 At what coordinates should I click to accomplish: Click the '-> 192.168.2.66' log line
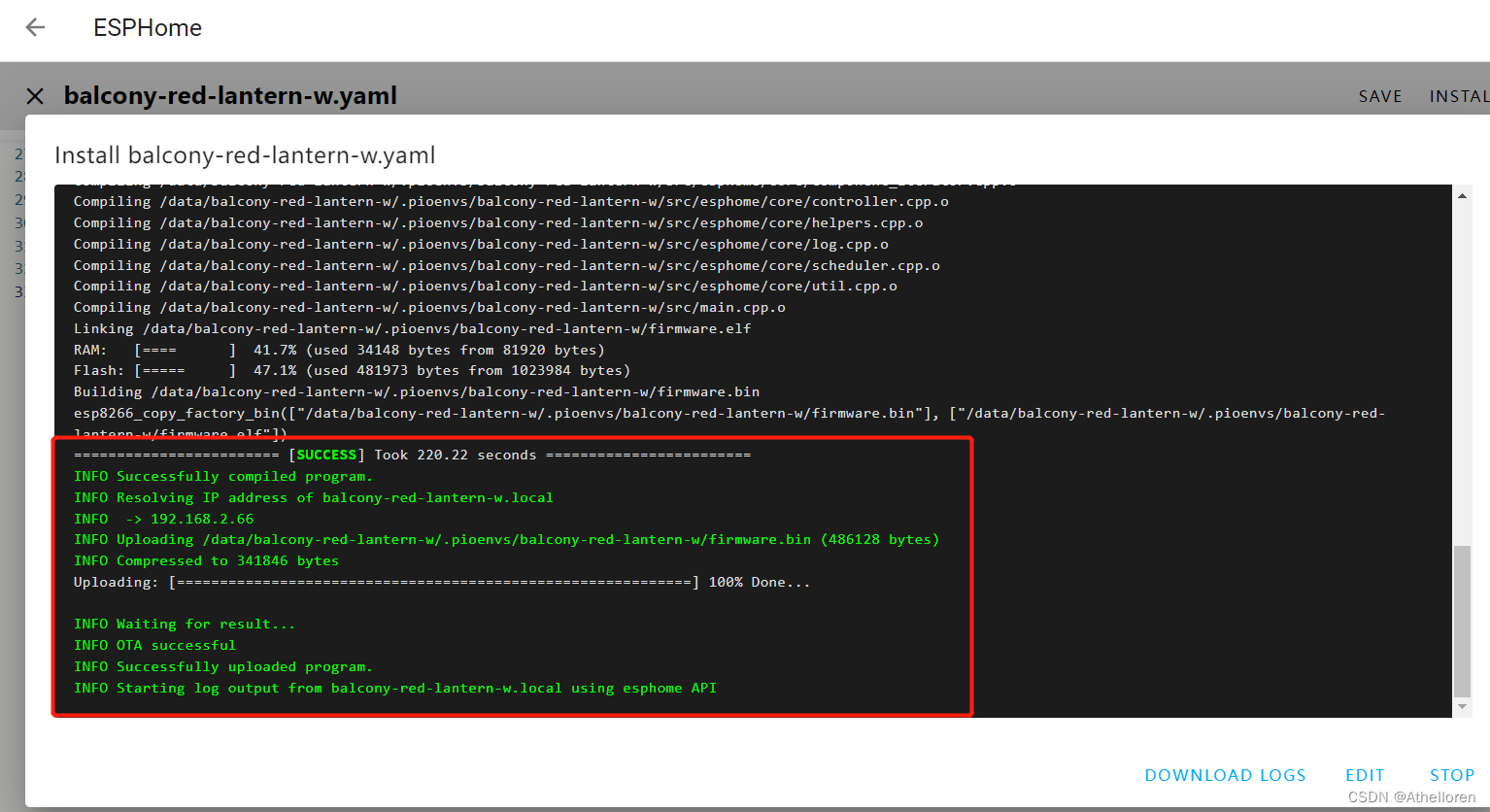[x=163, y=519]
